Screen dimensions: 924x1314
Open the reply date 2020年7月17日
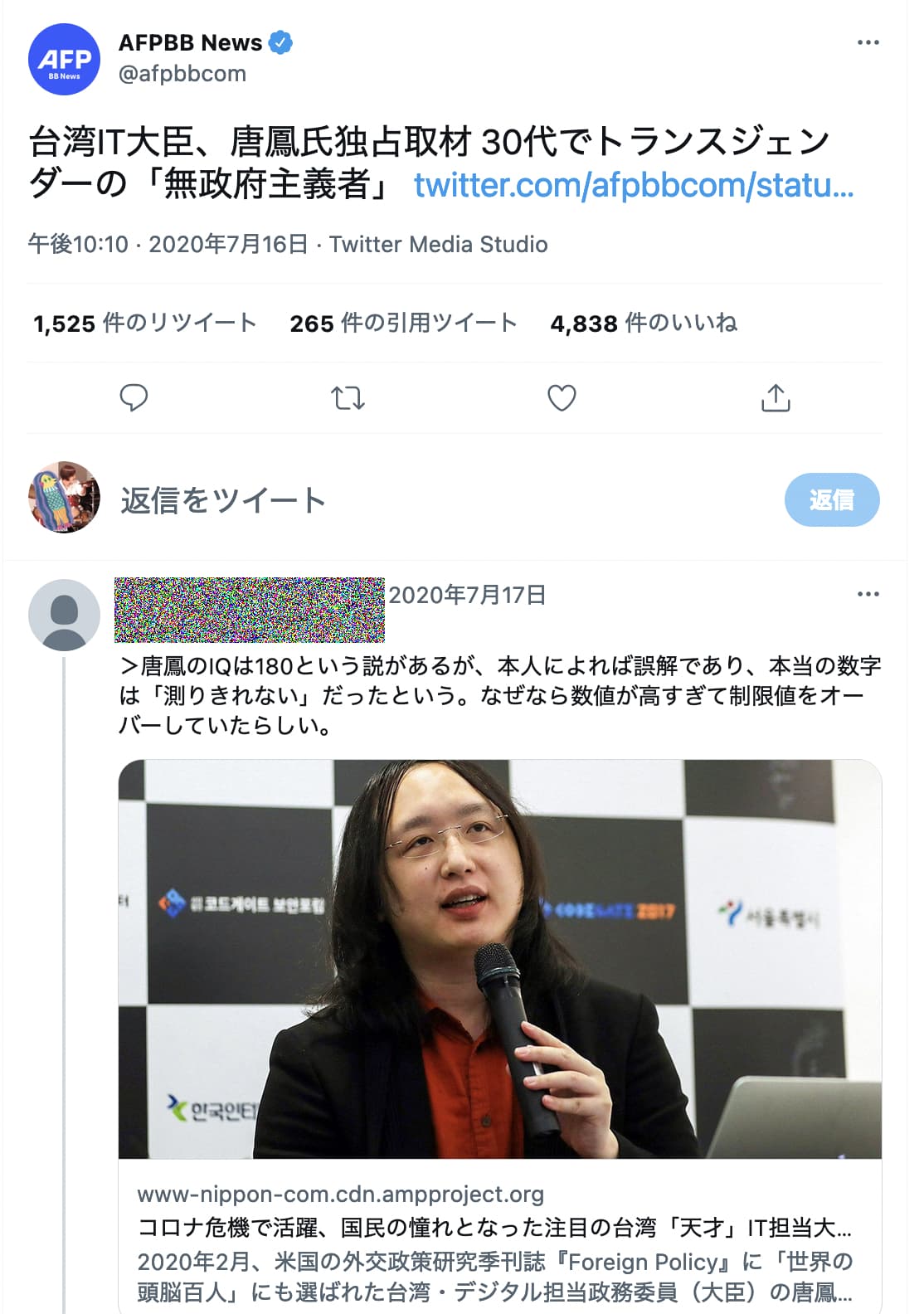(x=467, y=595)
